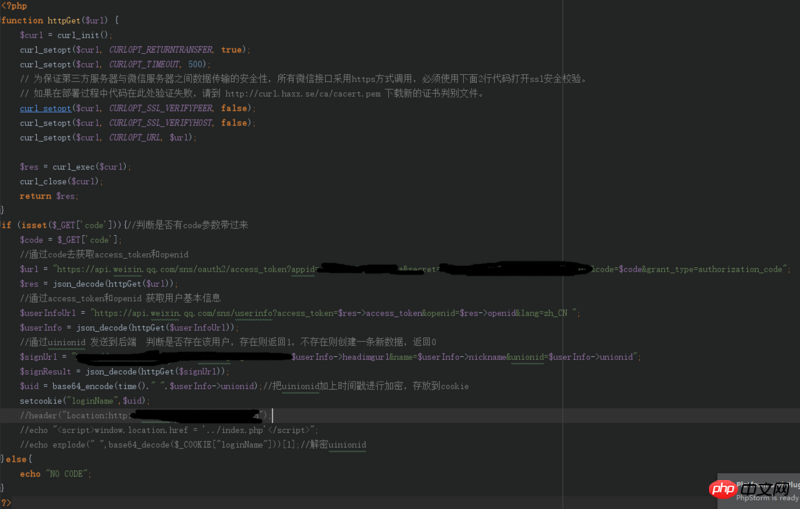Click the CURLOPT_TIMEOUT constant
800x509 pixels.
[144, 64]
